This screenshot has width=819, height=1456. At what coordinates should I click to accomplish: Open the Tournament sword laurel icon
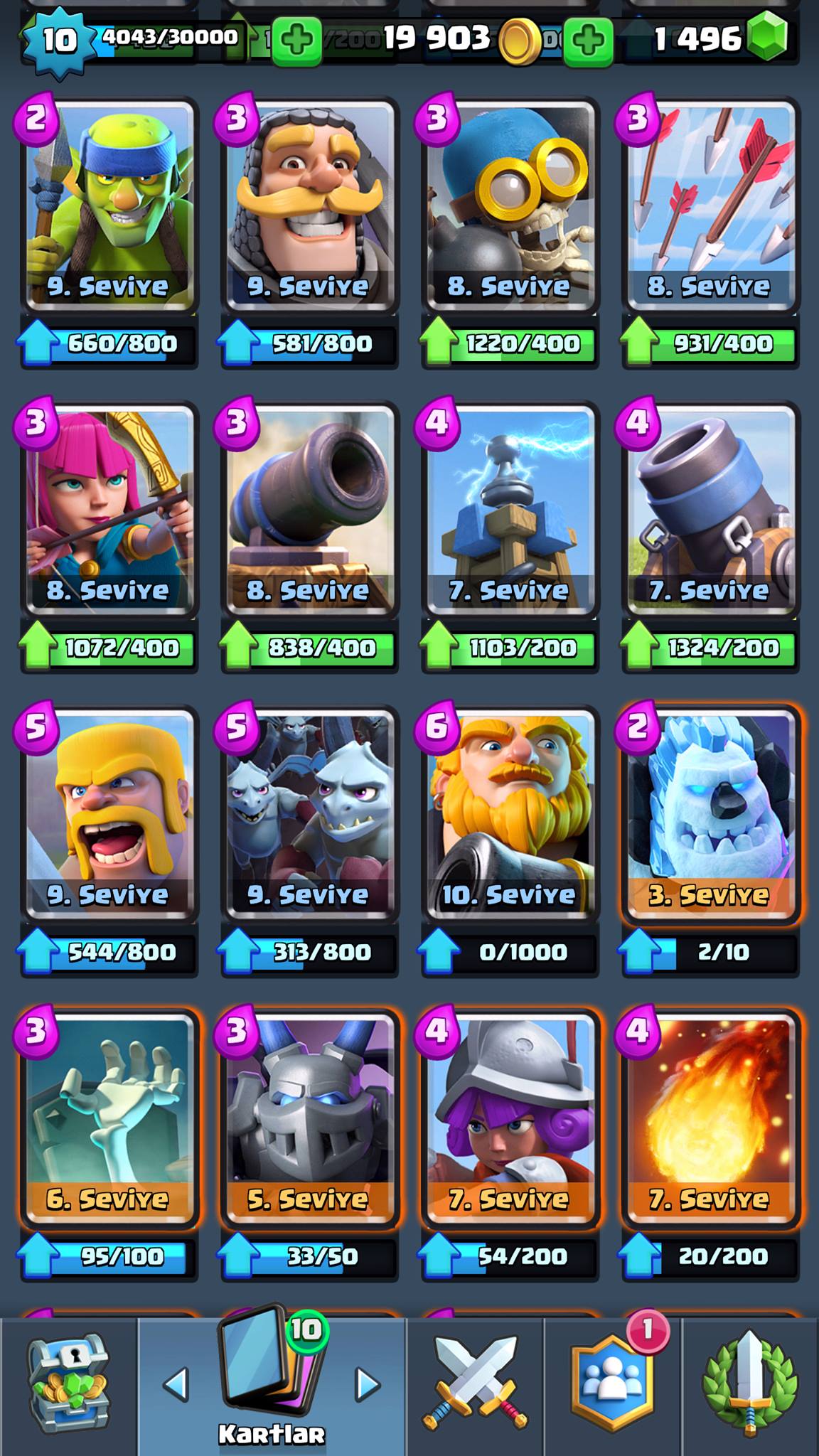pos(749,1383)
